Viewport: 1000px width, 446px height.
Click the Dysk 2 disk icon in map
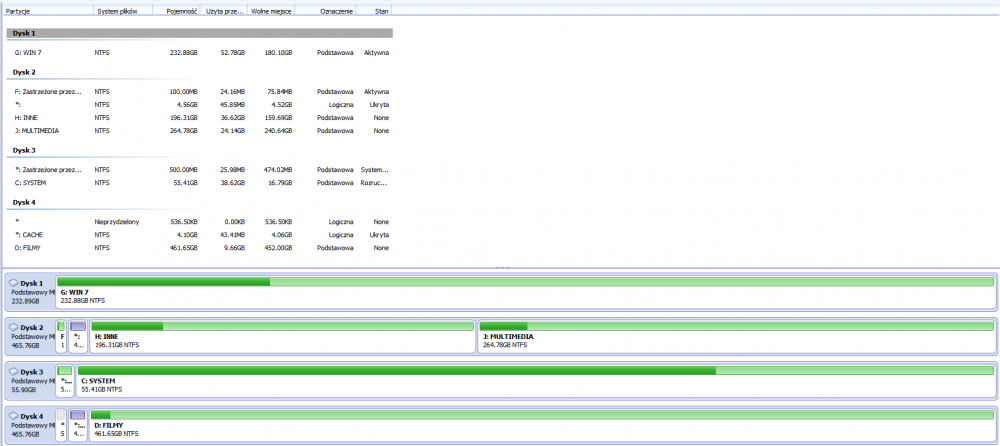coord(14,327)
